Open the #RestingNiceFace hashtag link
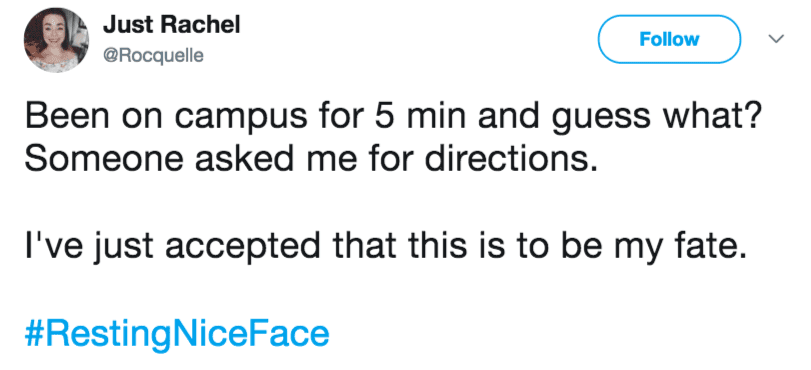The height and width of the screenshot is (370, 811). coord(176,334)
